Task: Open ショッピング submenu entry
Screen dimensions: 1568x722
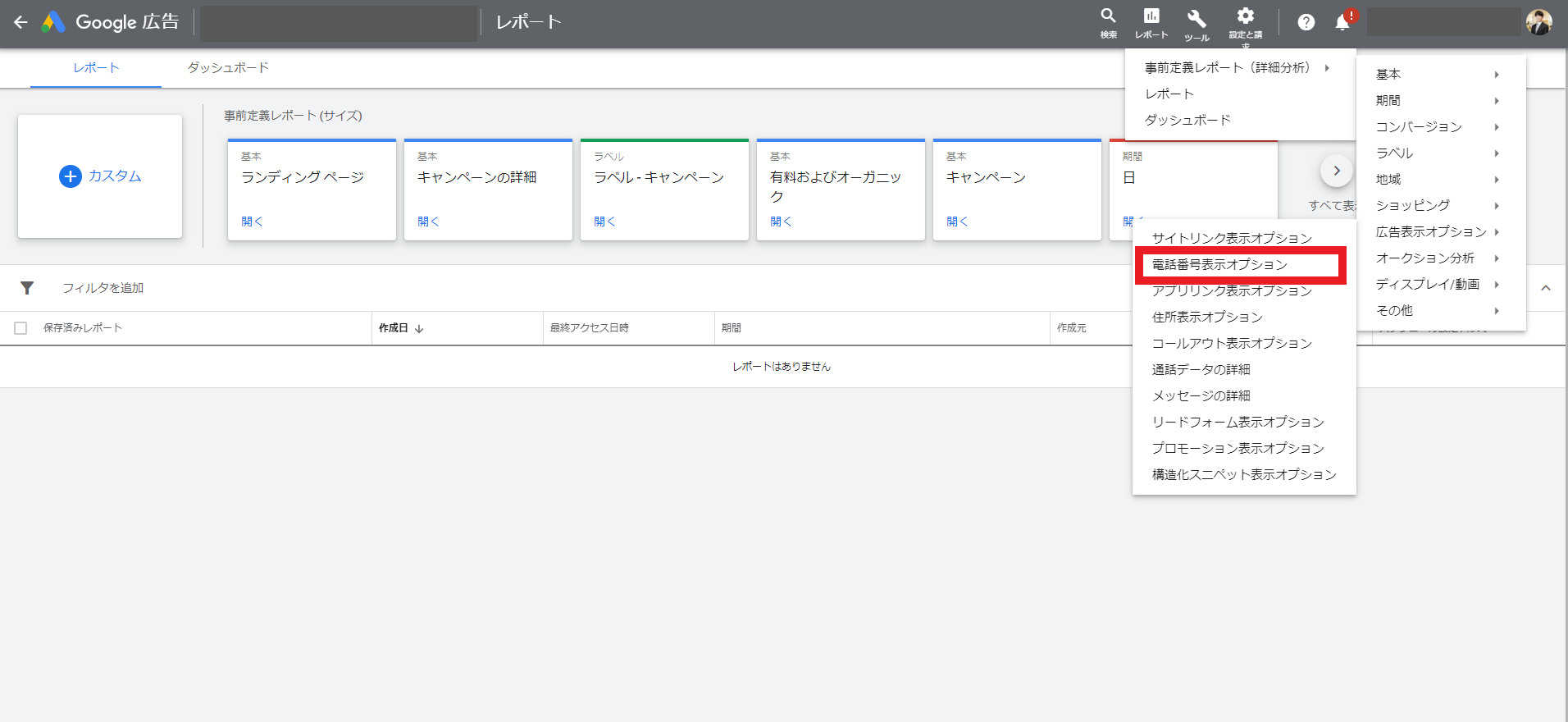Action: coord(1441,206)
